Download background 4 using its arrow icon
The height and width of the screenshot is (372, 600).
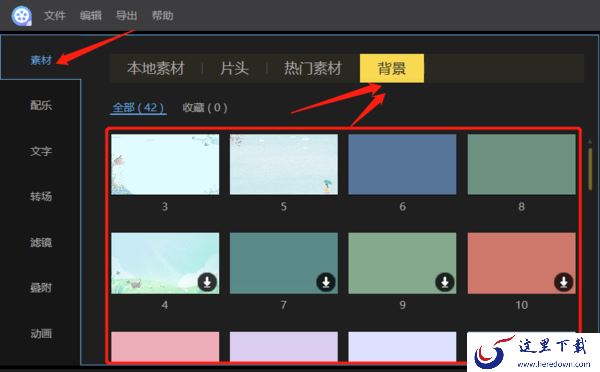point(207,282)
